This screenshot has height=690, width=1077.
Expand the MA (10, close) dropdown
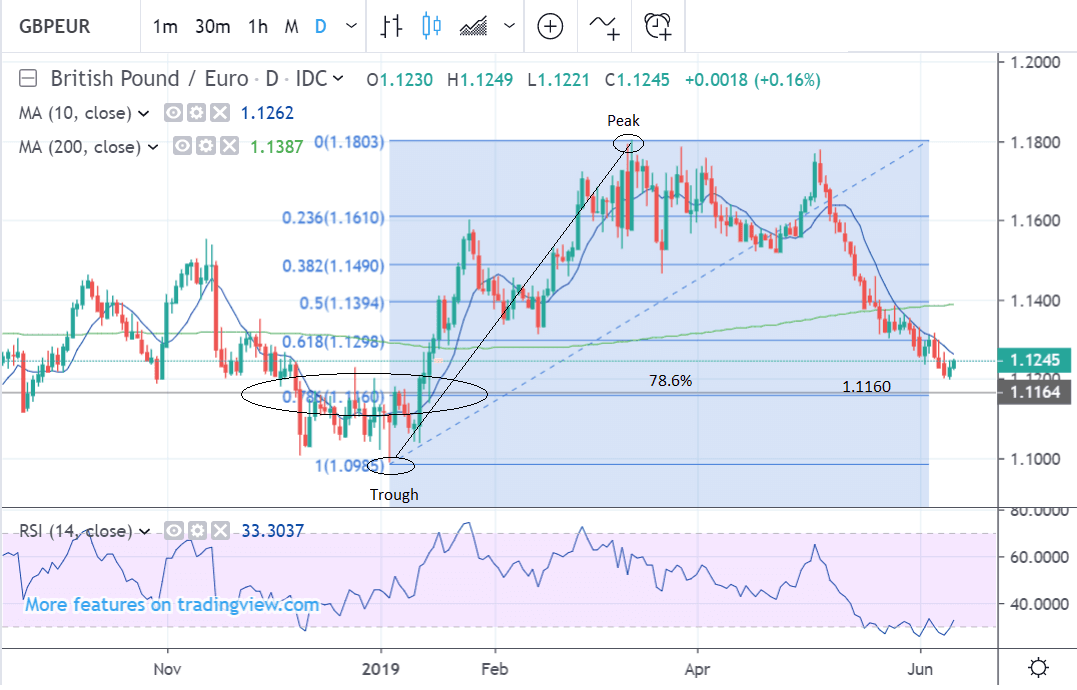144,113
